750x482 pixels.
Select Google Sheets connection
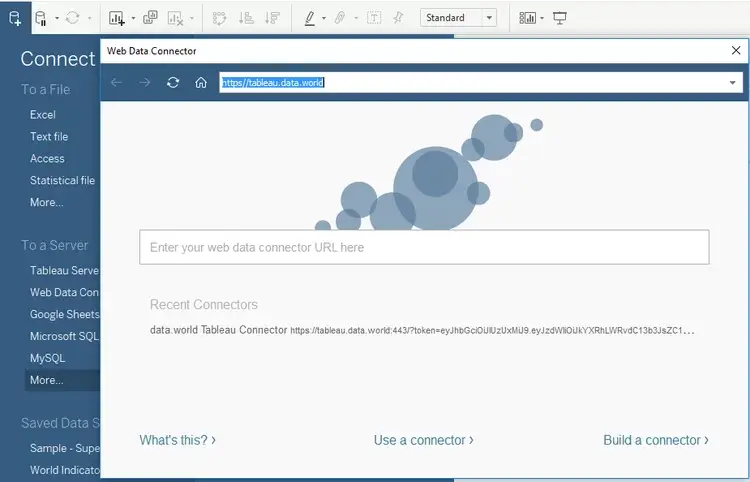pyautogui.click(x=64, y=315)
